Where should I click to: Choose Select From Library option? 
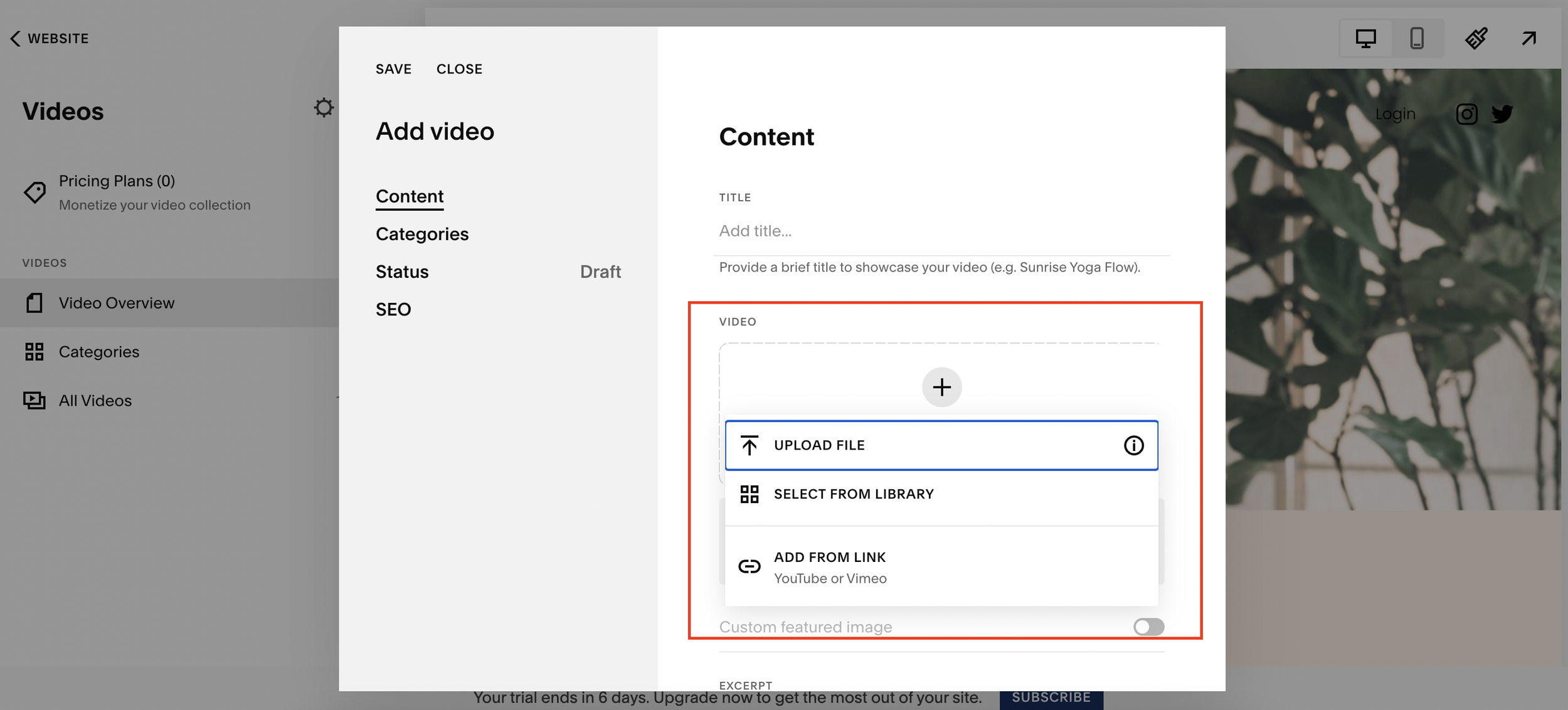(853, 494)
